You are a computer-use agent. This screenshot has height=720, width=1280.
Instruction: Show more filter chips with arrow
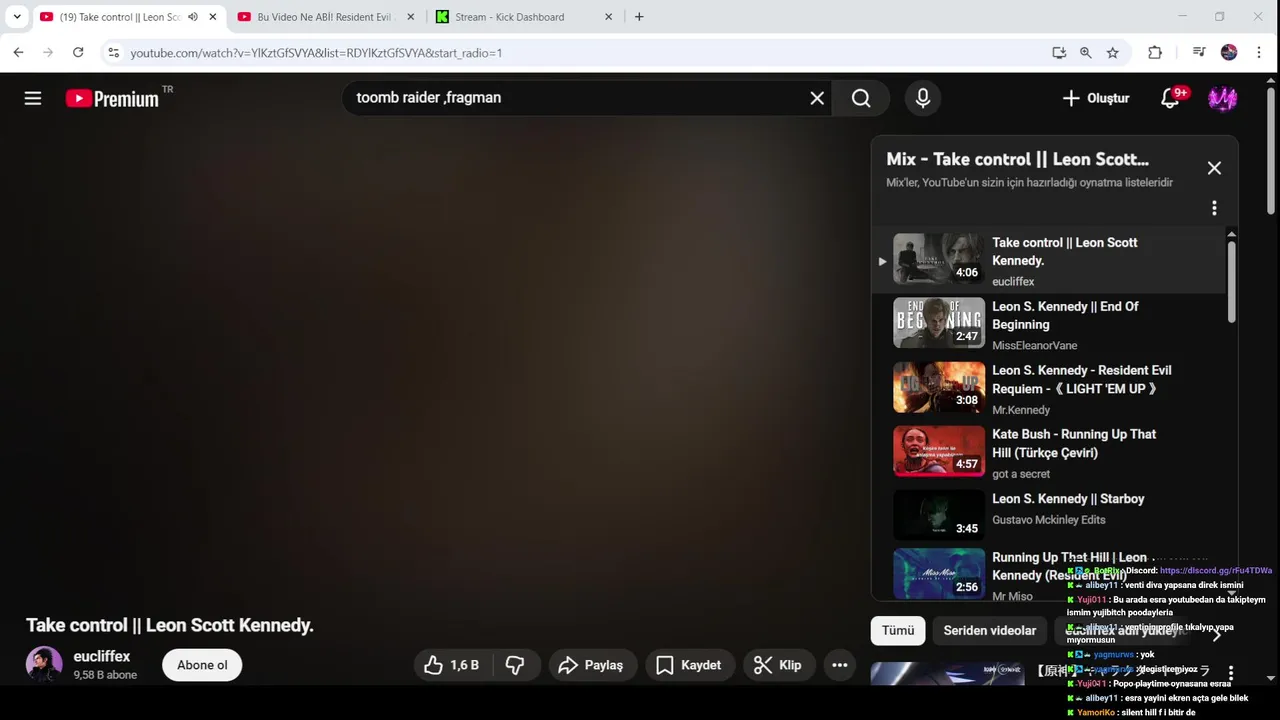tap(1217, 634)
